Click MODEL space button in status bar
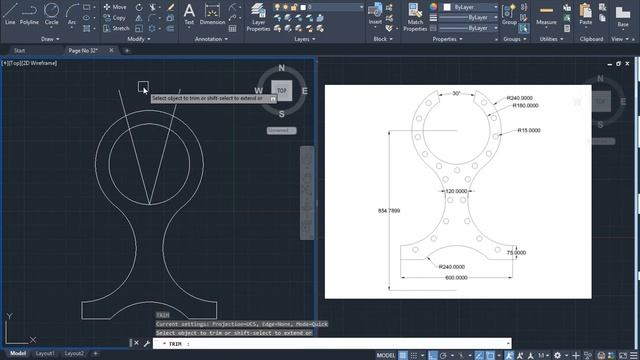This screenshot has height=360, width=640. [x=386, y=356]
